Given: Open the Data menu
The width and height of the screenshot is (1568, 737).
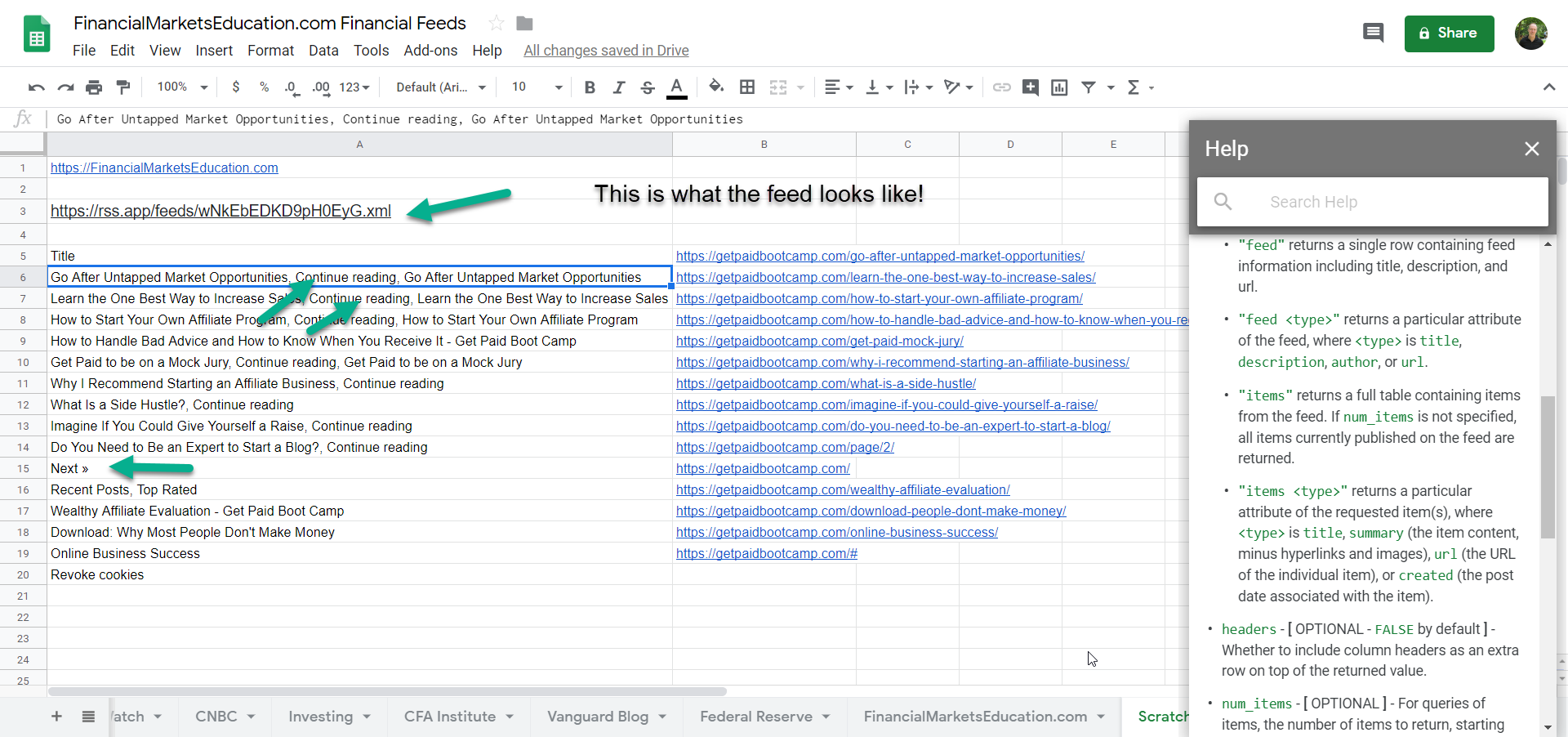Looking at the screenshot, I should [323, 51].
